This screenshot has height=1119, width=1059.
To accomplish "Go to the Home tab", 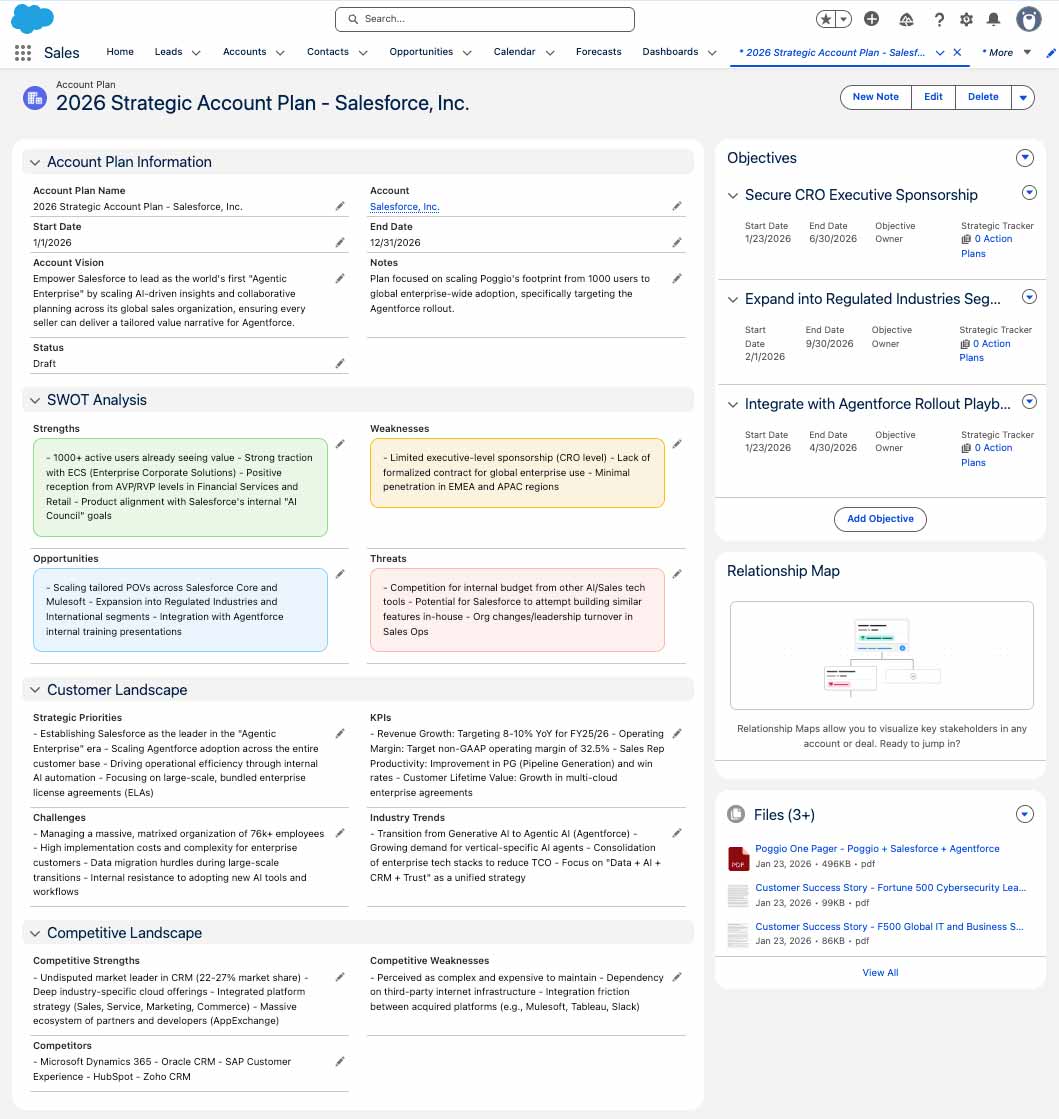I will [x=120, y=52].
